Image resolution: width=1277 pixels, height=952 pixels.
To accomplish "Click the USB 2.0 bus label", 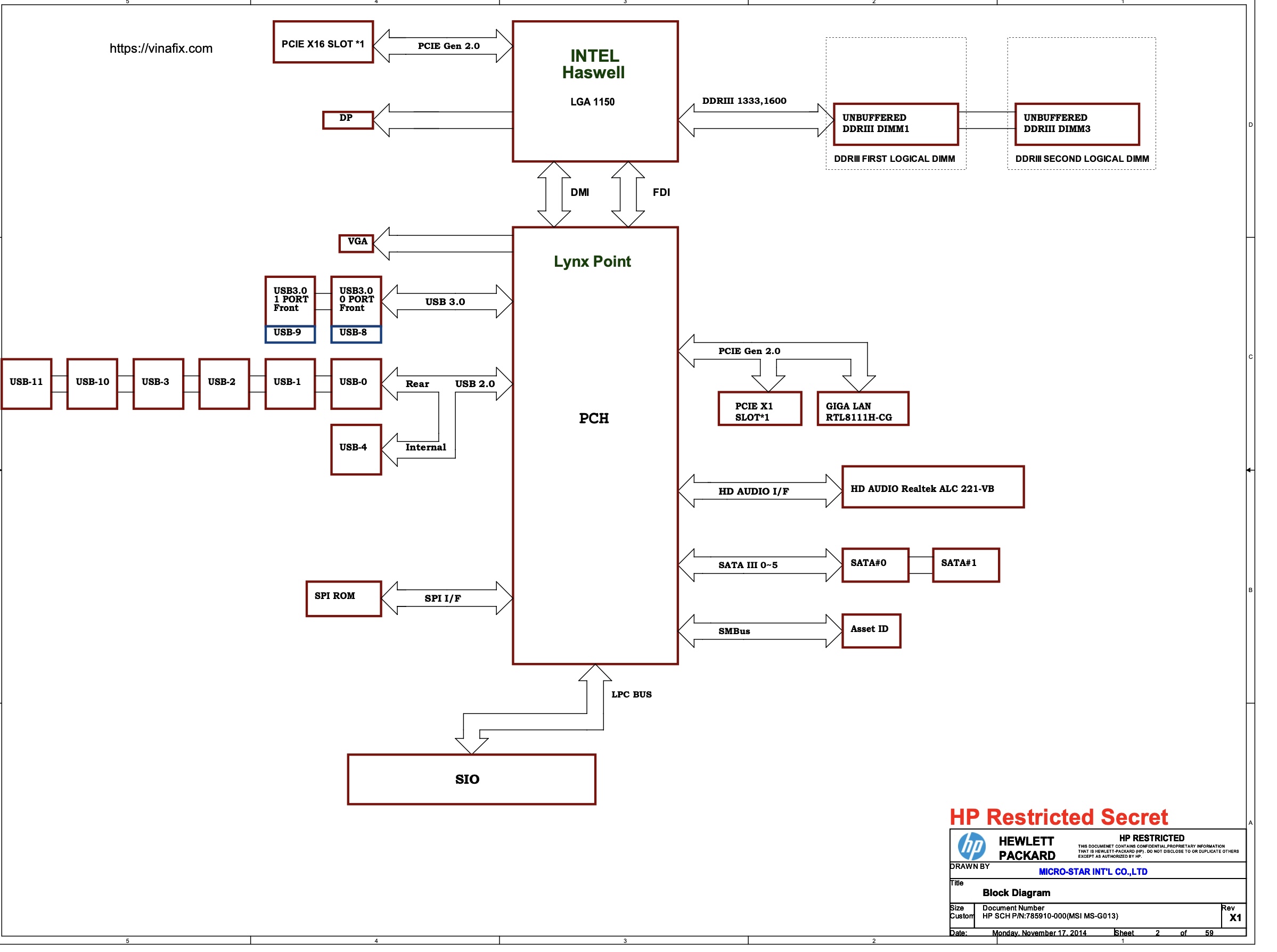I will pos(475,384).
